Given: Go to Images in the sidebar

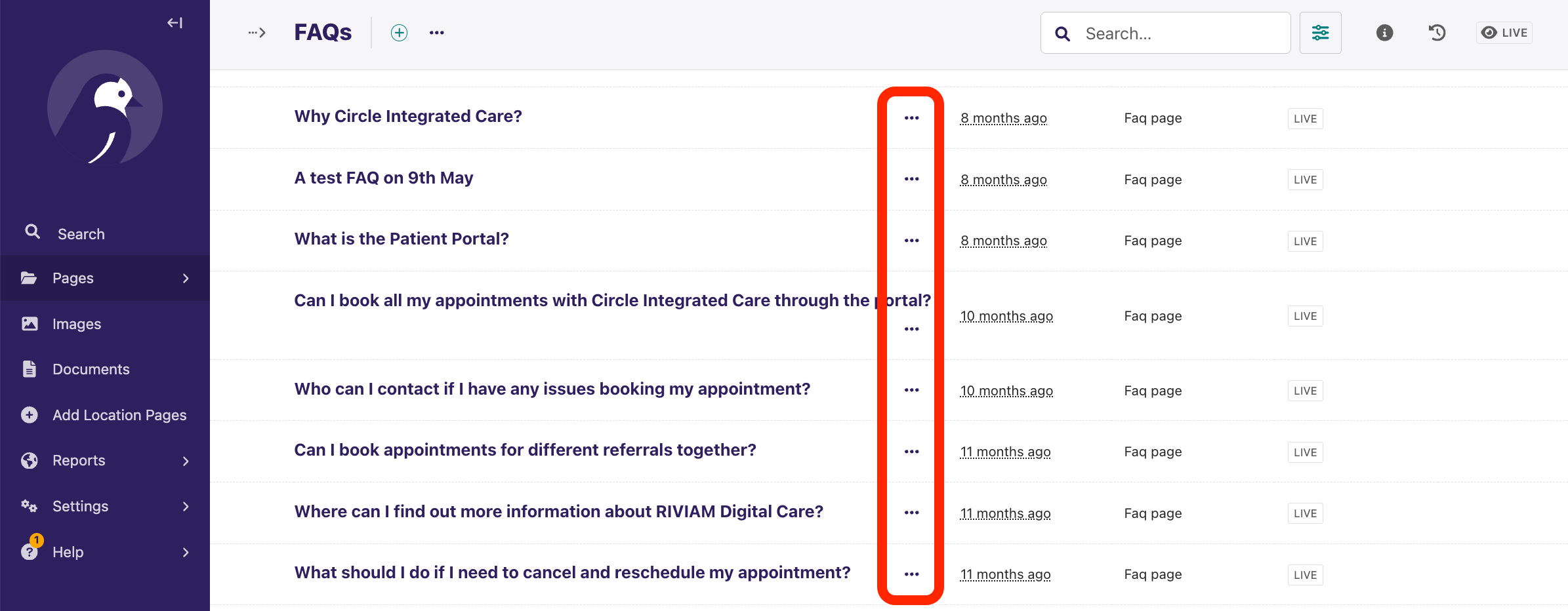Looking at the screenshot, I should 77,324.
